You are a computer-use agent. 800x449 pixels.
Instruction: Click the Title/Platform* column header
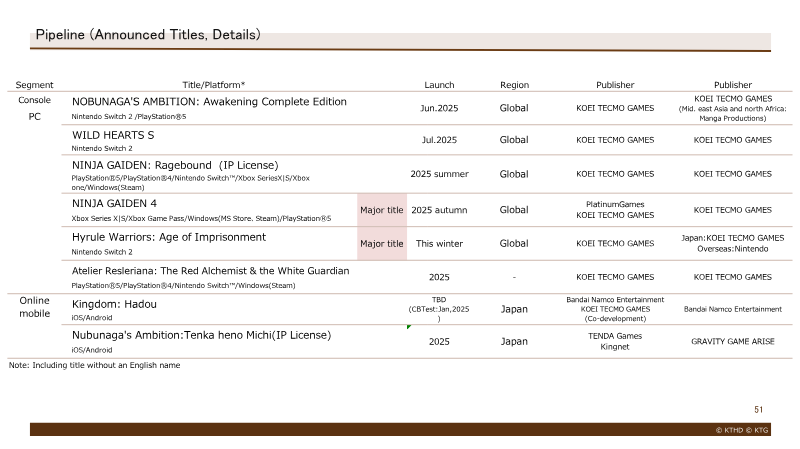214,85
